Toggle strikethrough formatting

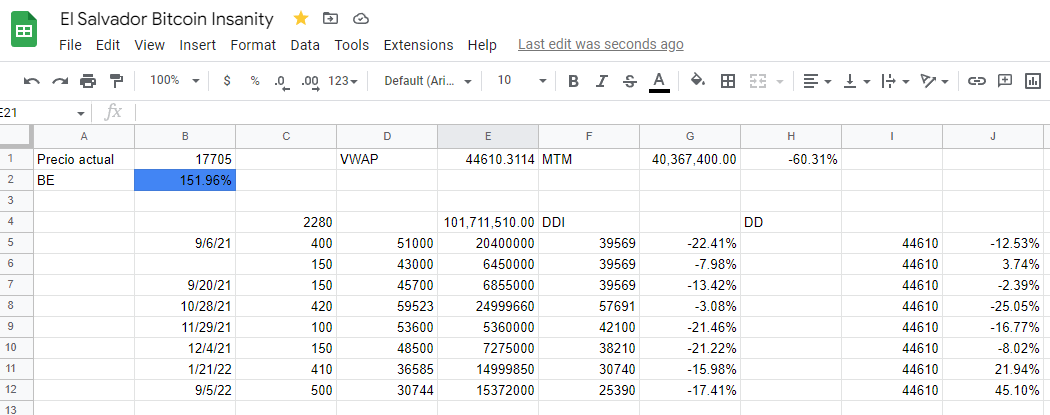pos(629,81)
